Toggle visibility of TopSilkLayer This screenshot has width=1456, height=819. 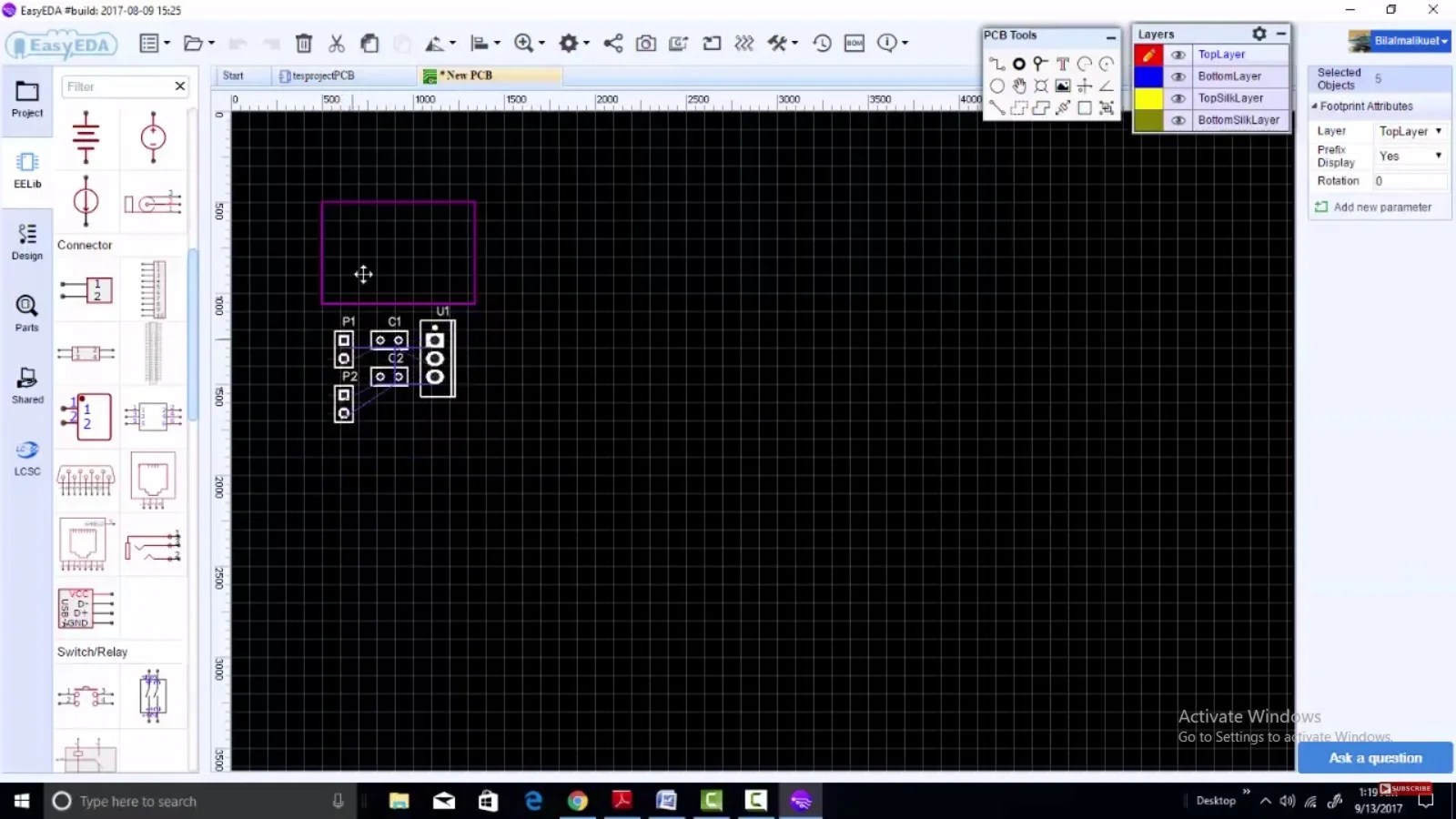[x=1178, y=98]
